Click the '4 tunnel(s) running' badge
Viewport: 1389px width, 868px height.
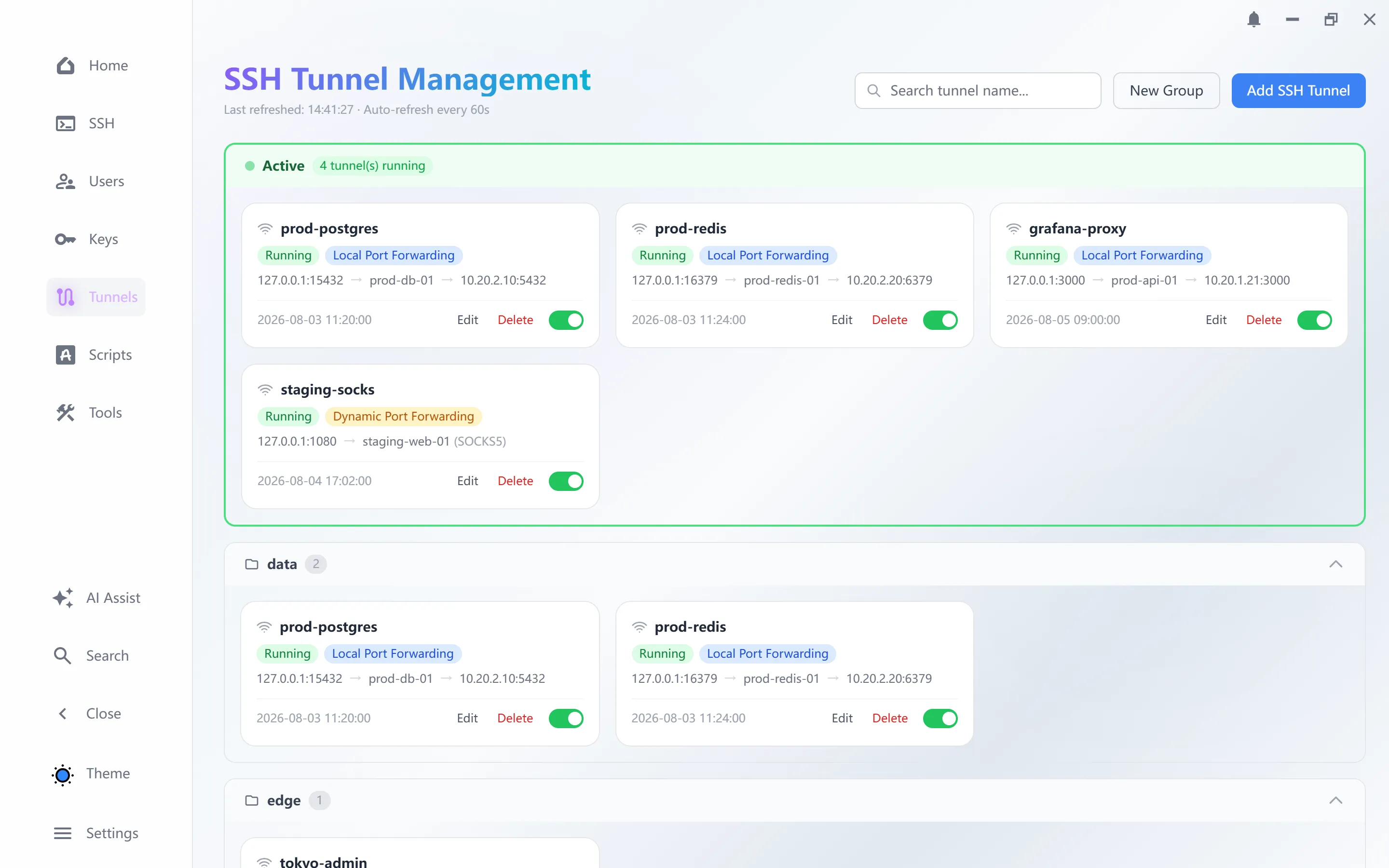(372, 166)
